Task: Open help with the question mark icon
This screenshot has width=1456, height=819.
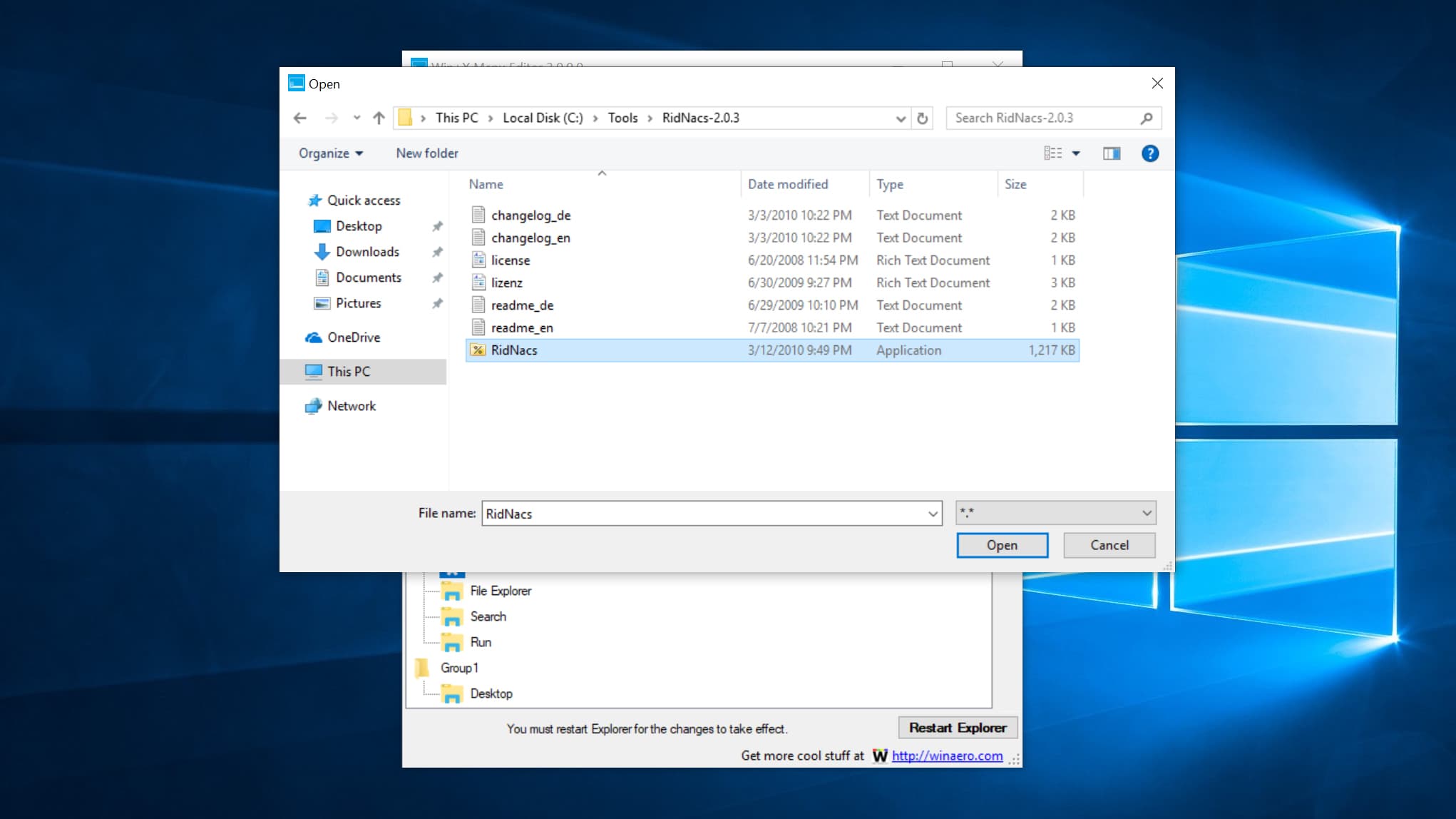Action: click(x=1149, y=153)
